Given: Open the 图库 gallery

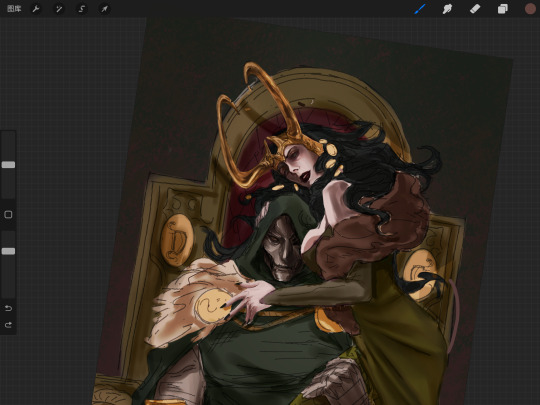Looking at the screenshot, I should coord(14,9).
